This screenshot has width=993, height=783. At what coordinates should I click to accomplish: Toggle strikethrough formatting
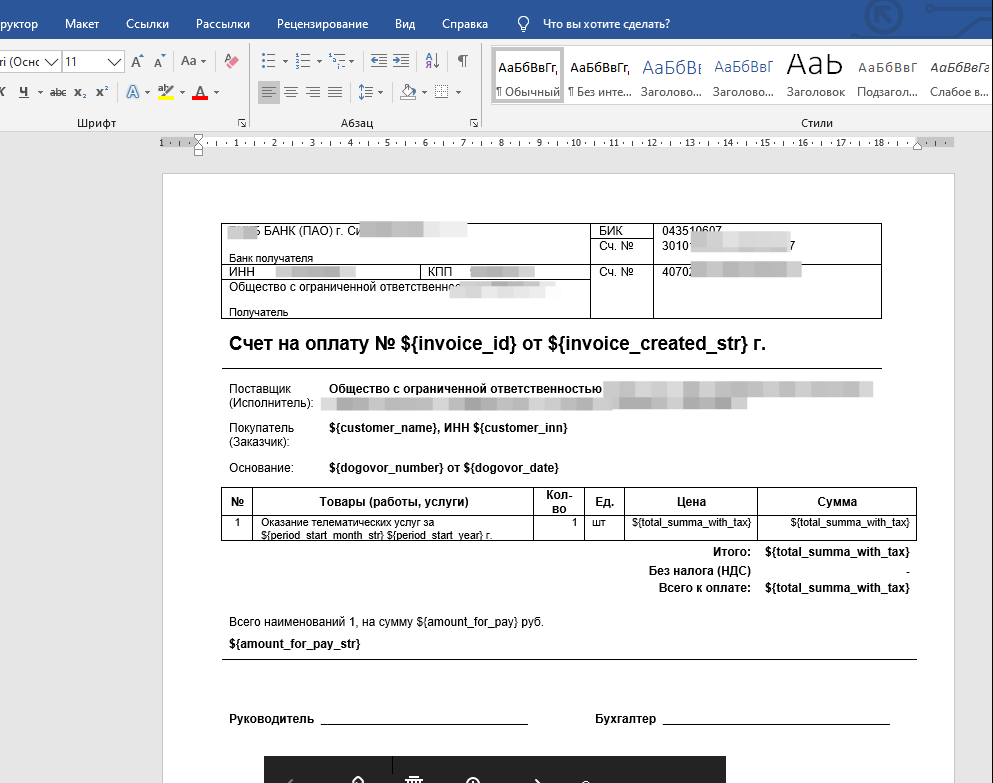click(57, 92)
